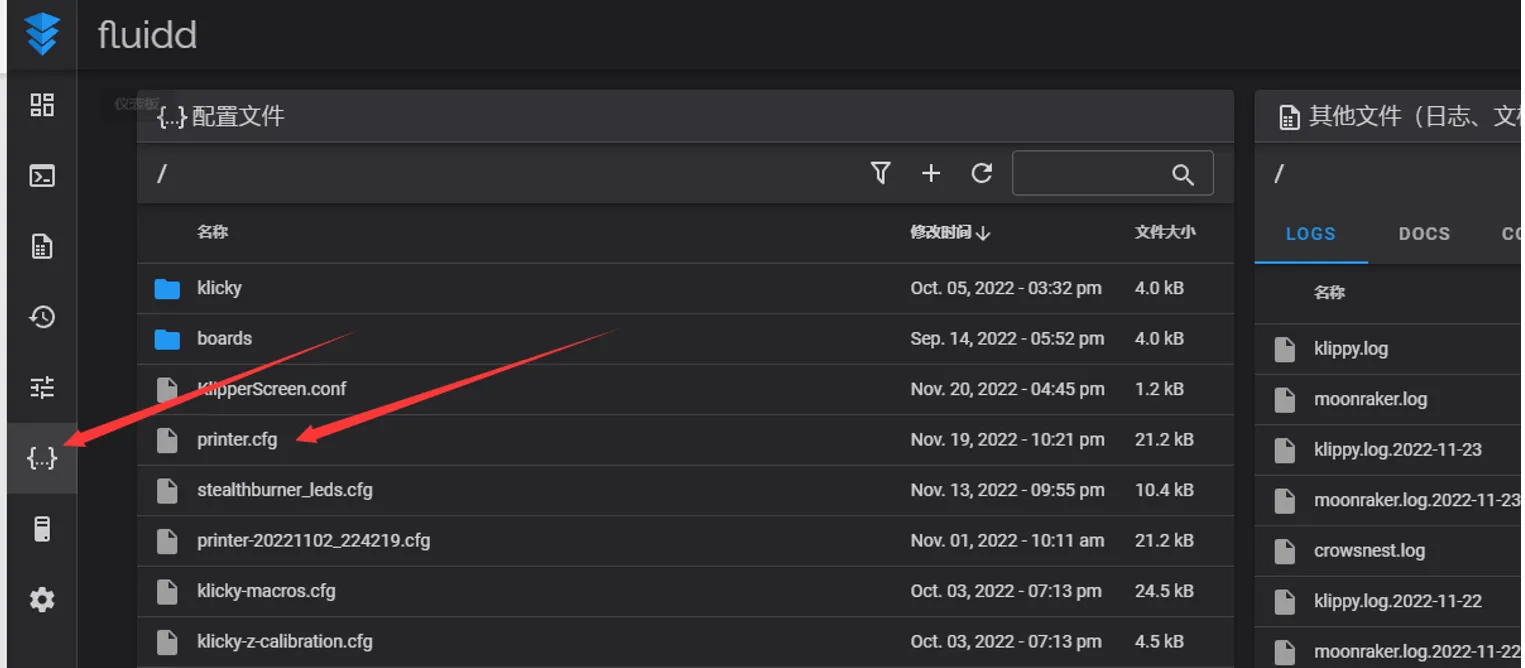Open the System page icon
This screenshot has width=1525, height=668.
point(42,529)
